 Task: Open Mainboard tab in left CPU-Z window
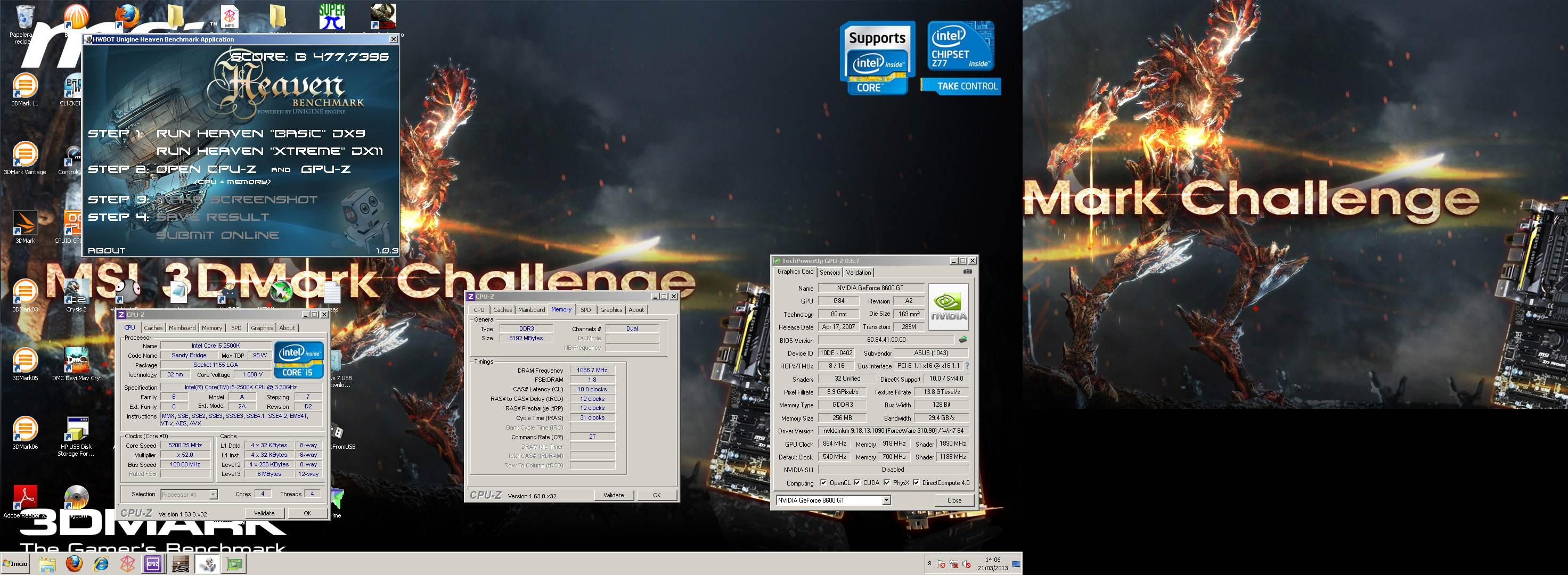(183, 328)
